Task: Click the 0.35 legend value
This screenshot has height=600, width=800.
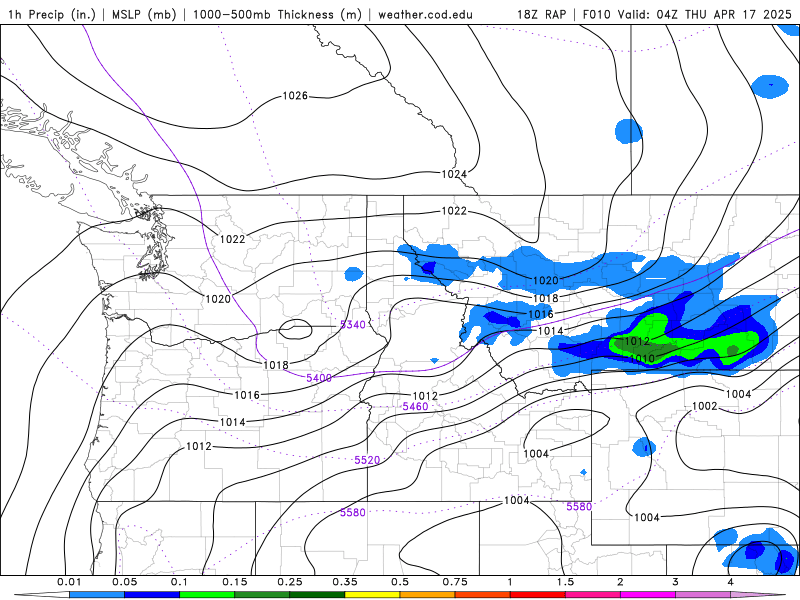Action: pyautogui.click(x=345, y=582)
